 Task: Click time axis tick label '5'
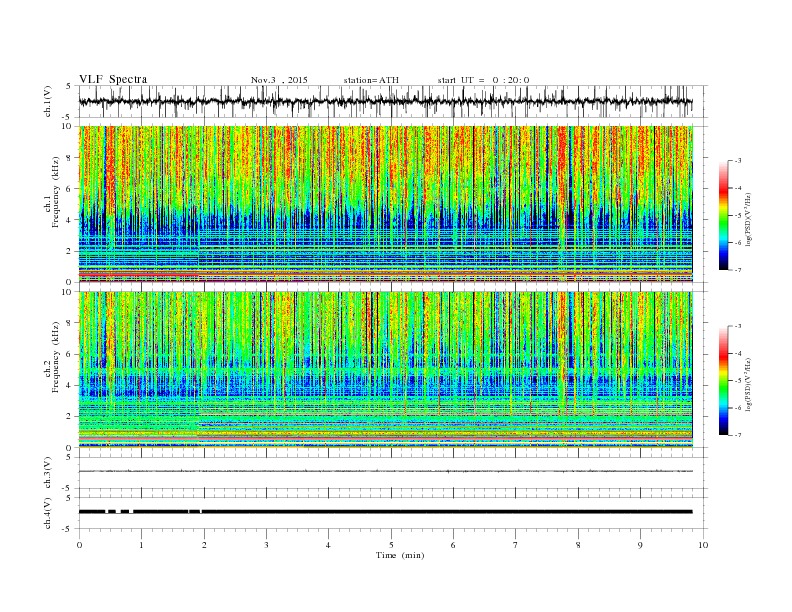(391, 545)
